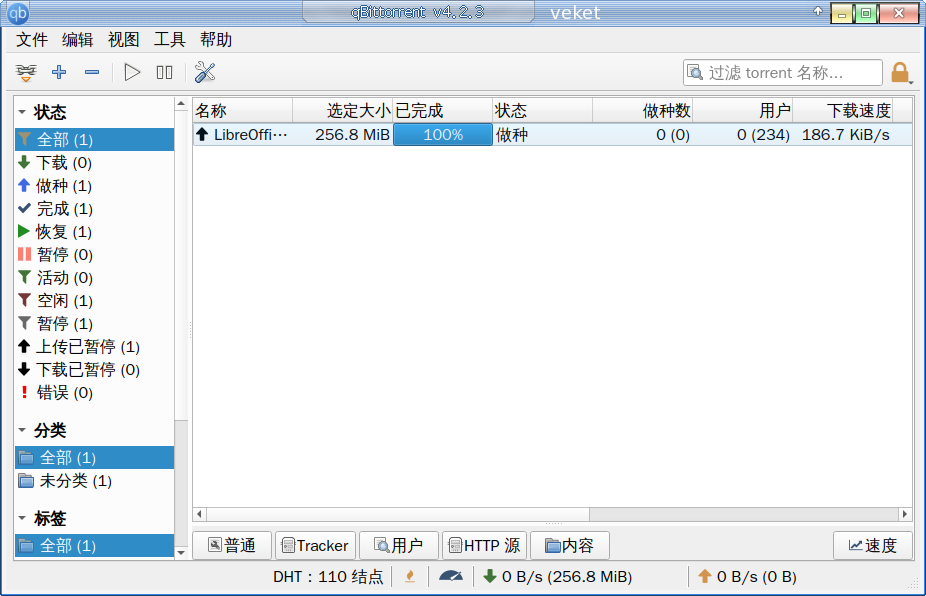Toggle alternative speed limits speedometer icon
Image resolution: width=926 pixels, height=596 pixels.
pyautogui.click(x=451, y=576)
